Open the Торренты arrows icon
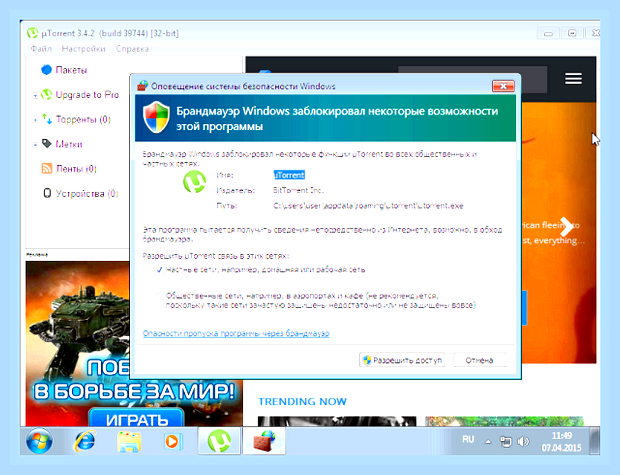The width and height of the screenshot is (620, 475). pyautogui.click(x=47, y=119)
